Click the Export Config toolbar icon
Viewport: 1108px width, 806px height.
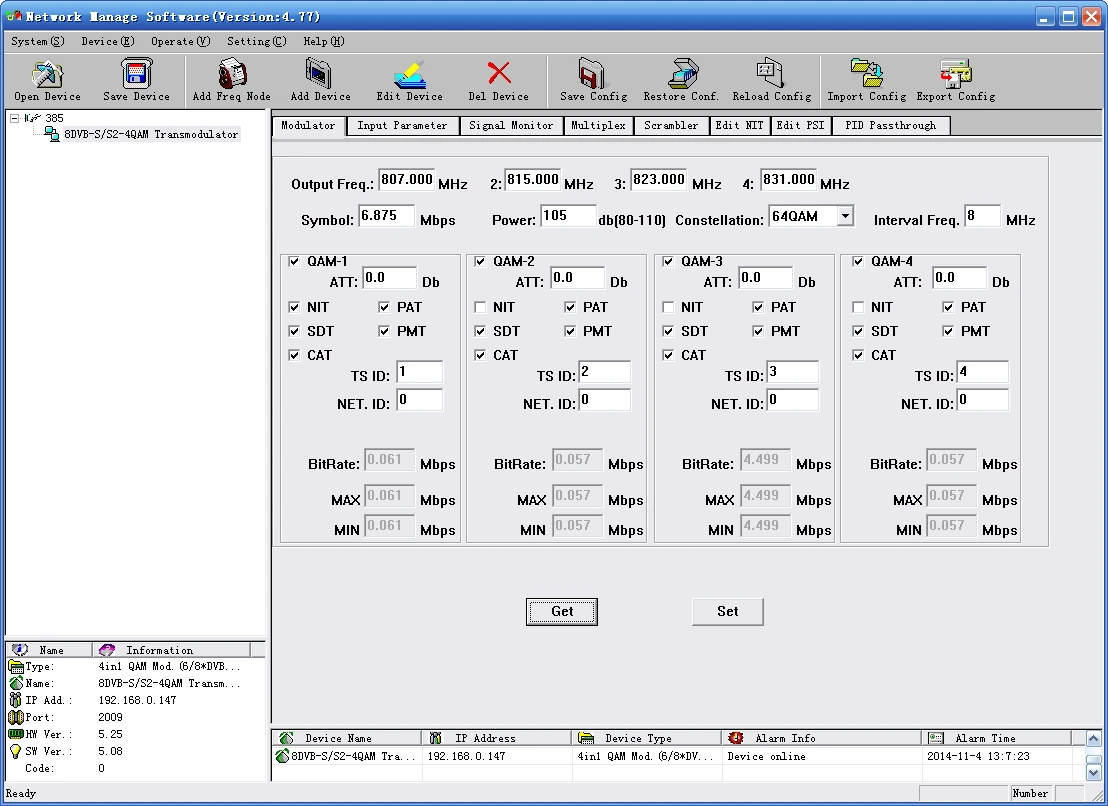click(955, 75)
